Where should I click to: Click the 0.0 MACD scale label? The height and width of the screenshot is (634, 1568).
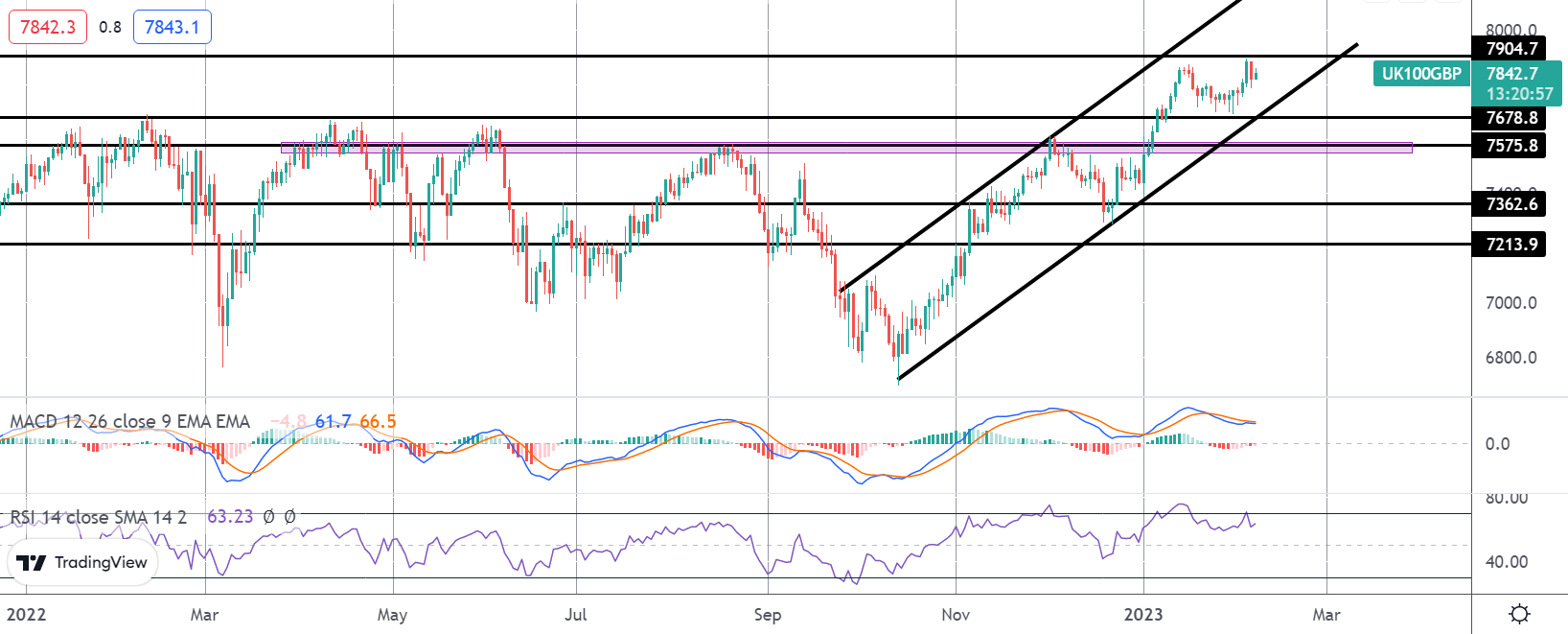tap(1497, 444)
